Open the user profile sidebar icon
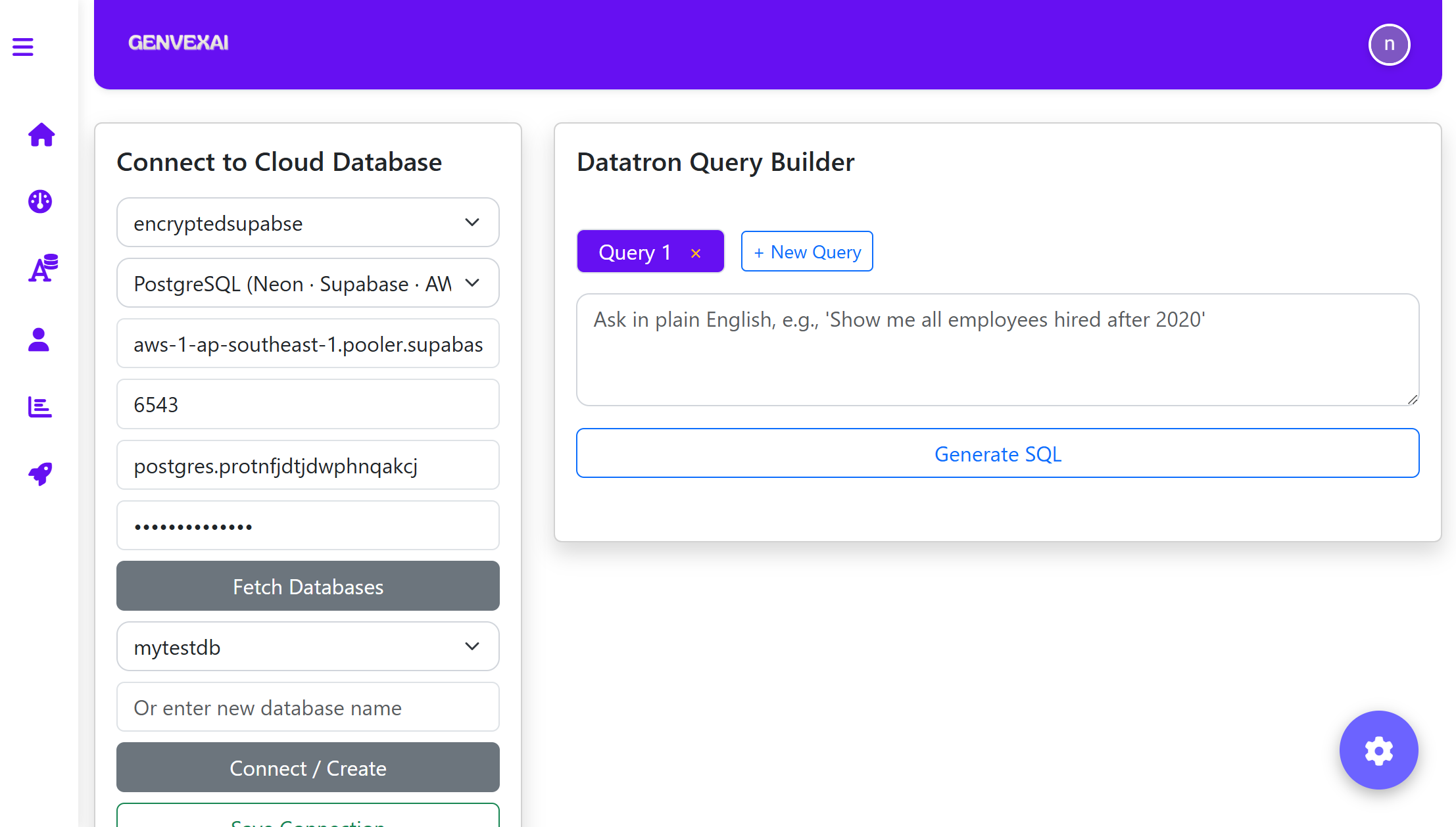The height and width of the screenshot is (827, 1456). 39,340
